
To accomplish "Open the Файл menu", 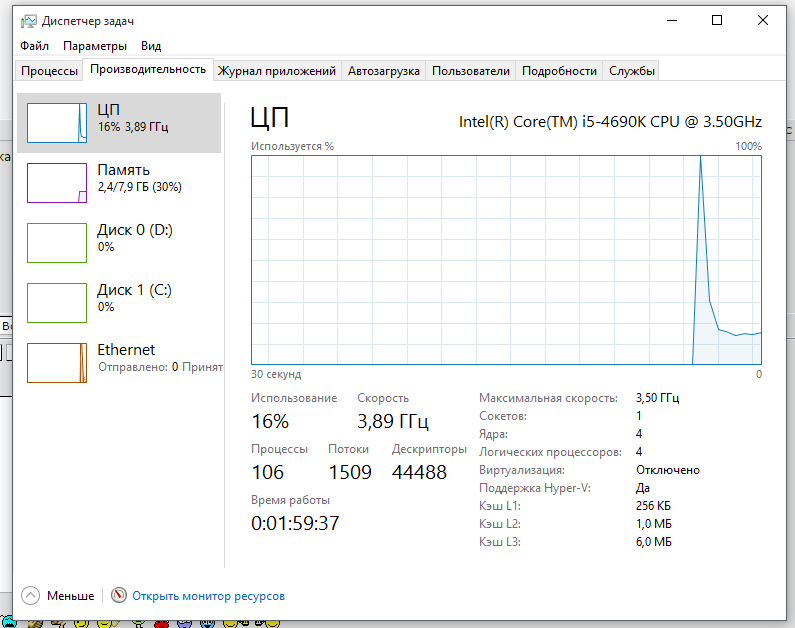I will point(34,46).
